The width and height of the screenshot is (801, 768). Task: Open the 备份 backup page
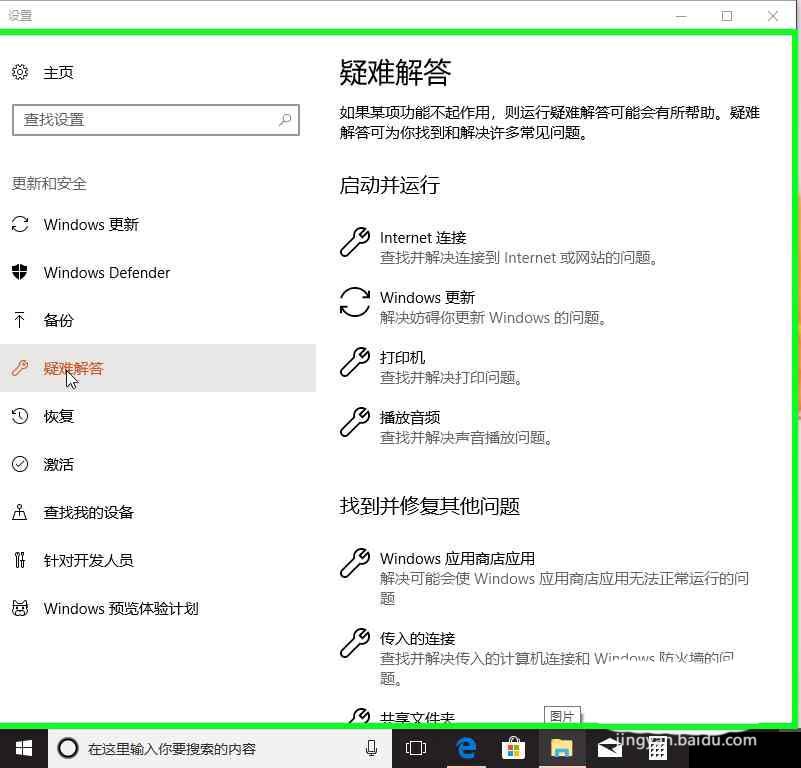[x=58, y=320]
